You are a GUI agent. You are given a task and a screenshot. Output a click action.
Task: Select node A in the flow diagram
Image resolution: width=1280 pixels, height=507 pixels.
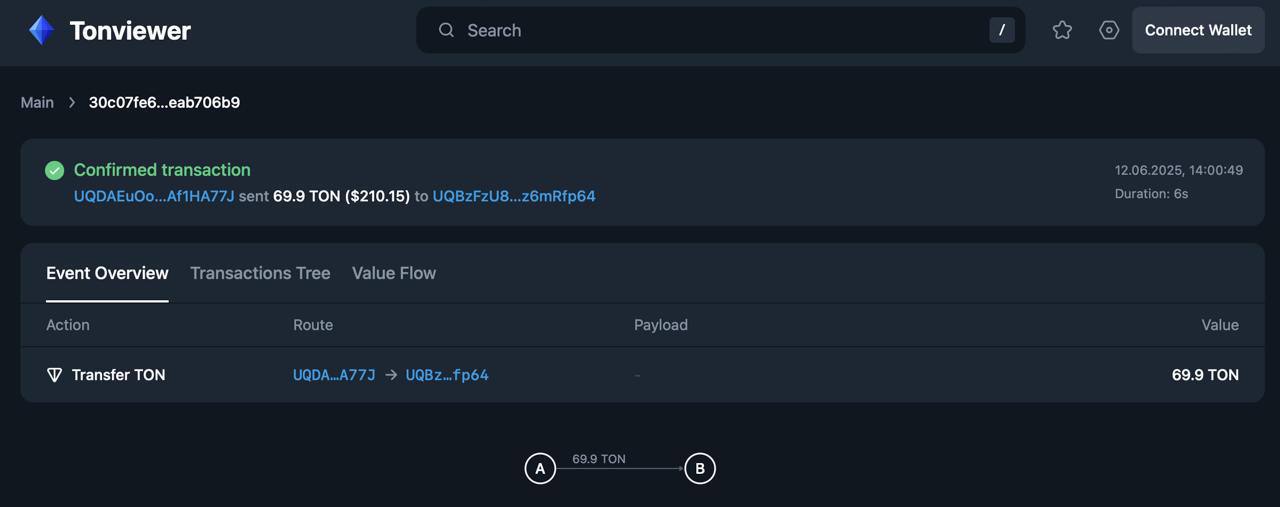540,468
